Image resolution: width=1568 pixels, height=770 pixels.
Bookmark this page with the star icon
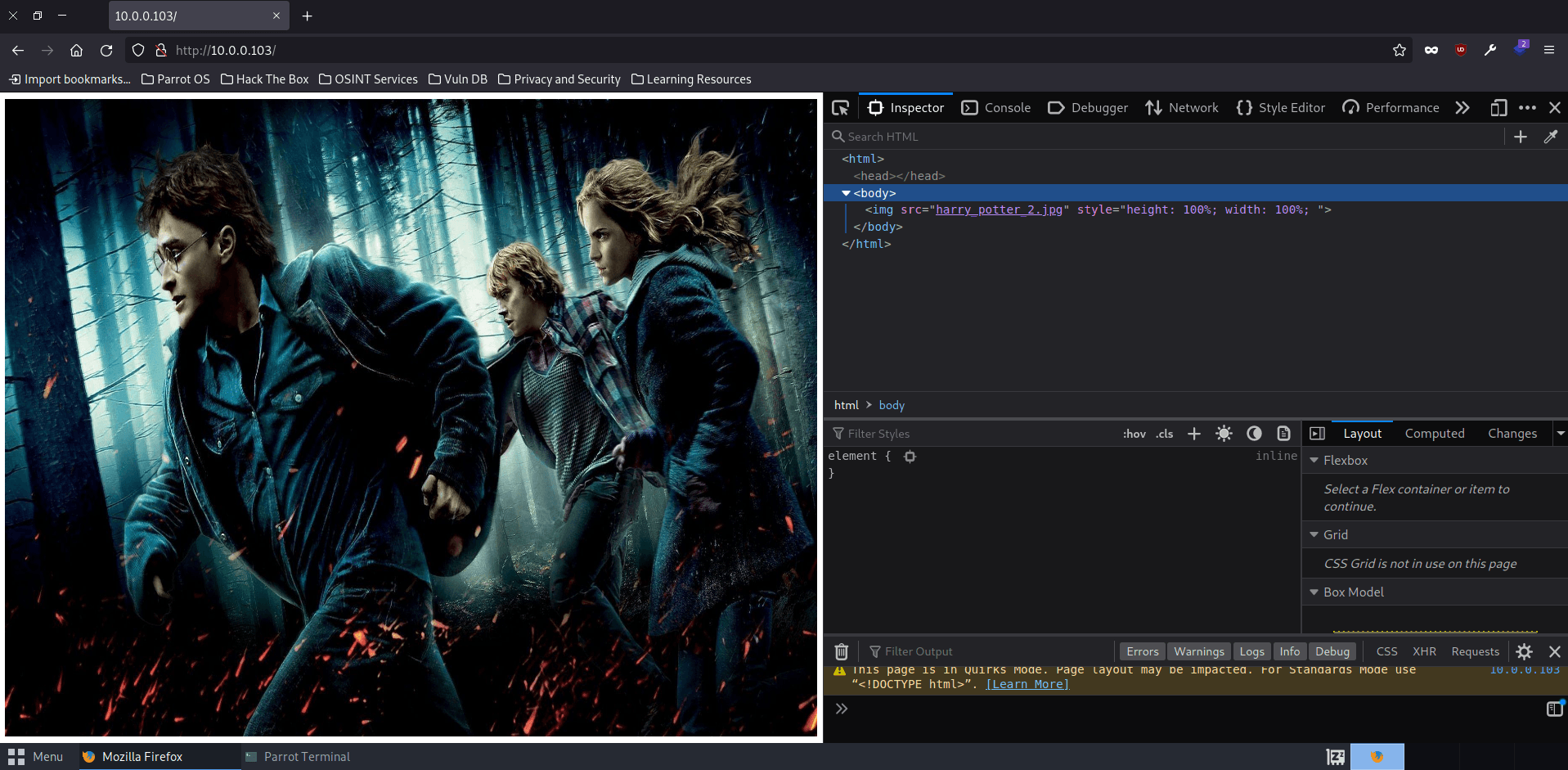coord(1399,50)
